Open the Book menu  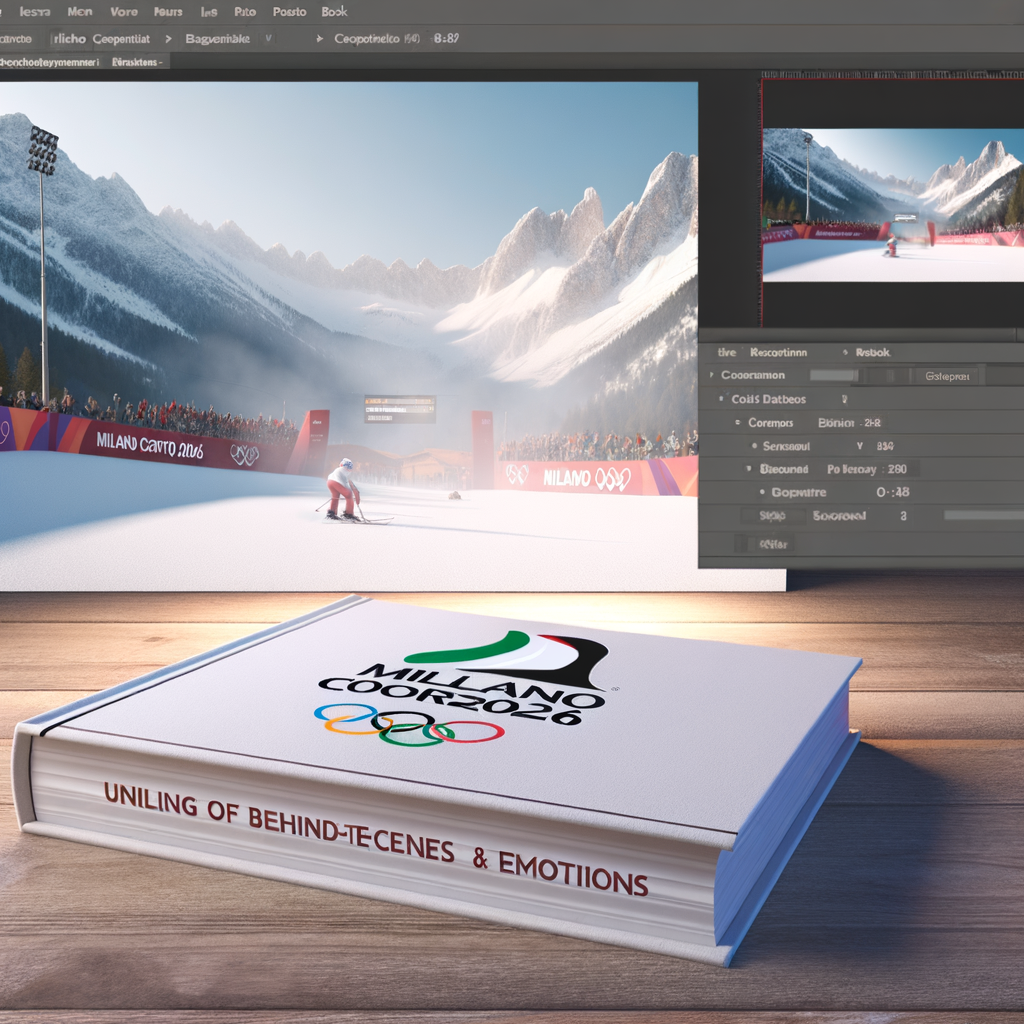[x=334, y=12]
